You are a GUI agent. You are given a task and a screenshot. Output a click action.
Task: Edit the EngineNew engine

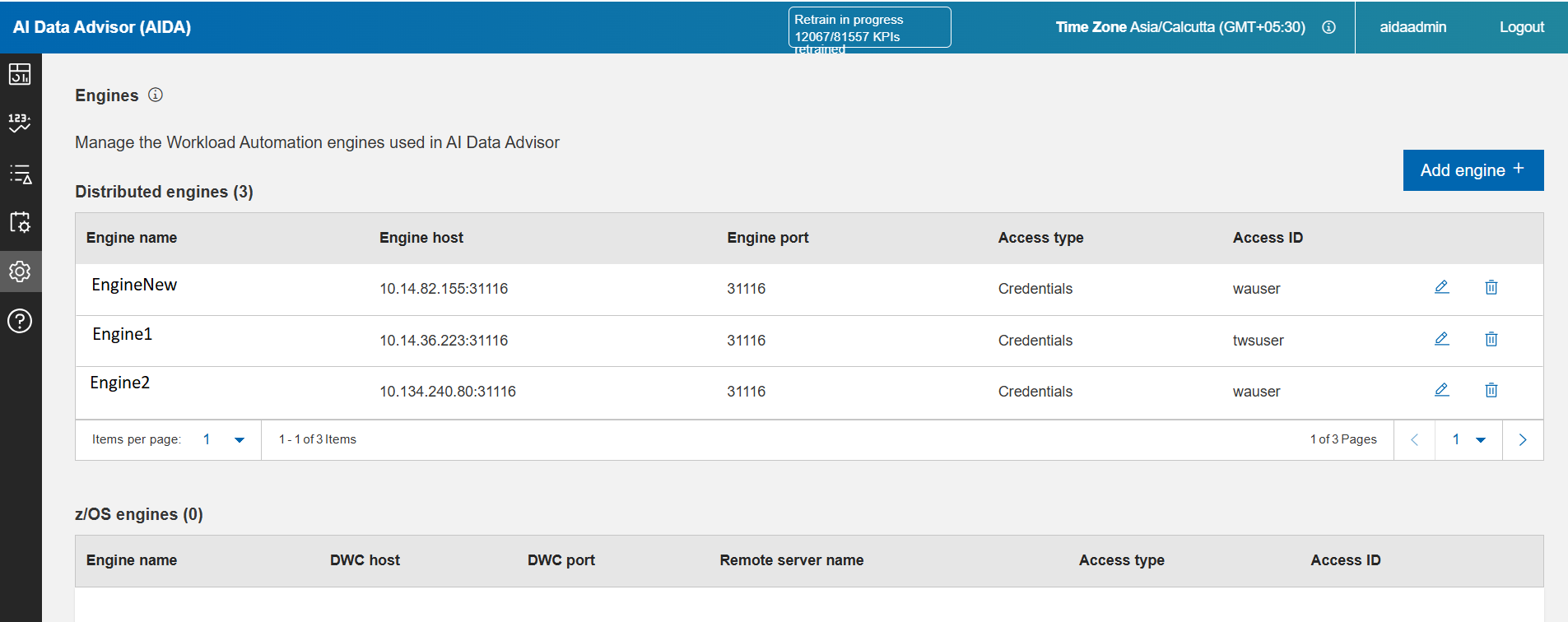[1442, 287]
